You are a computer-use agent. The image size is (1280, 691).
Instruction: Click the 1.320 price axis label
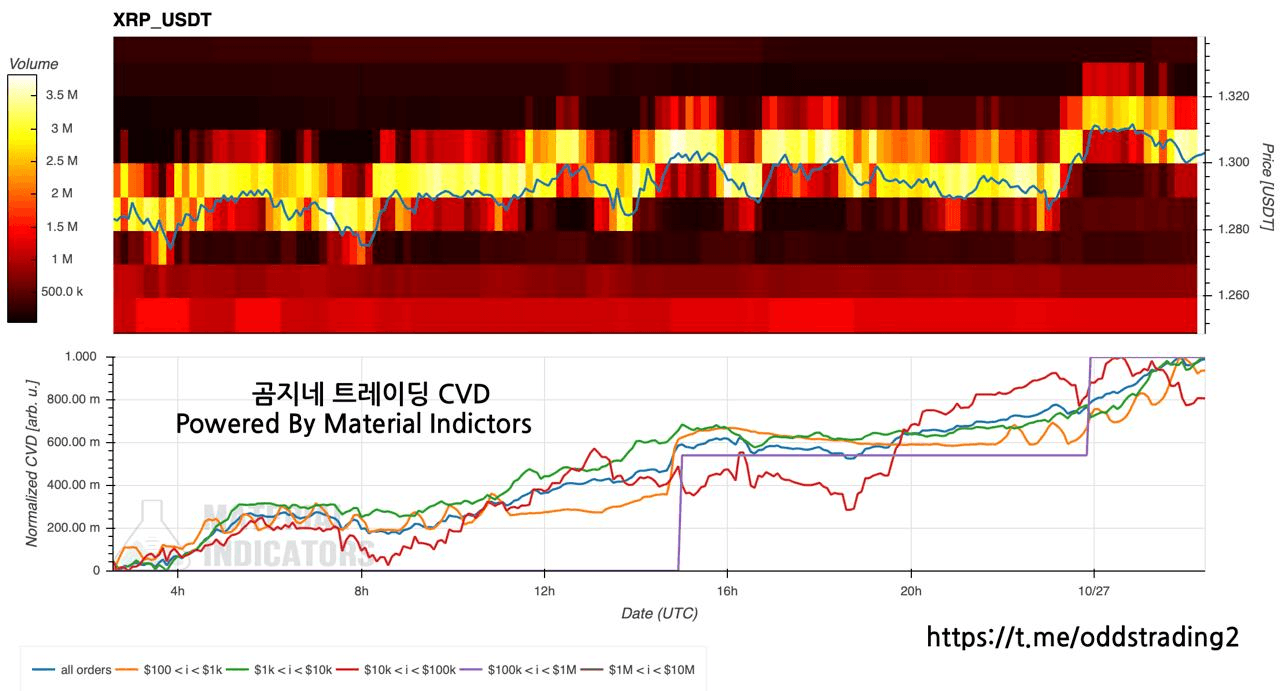tap(1232, 96)
